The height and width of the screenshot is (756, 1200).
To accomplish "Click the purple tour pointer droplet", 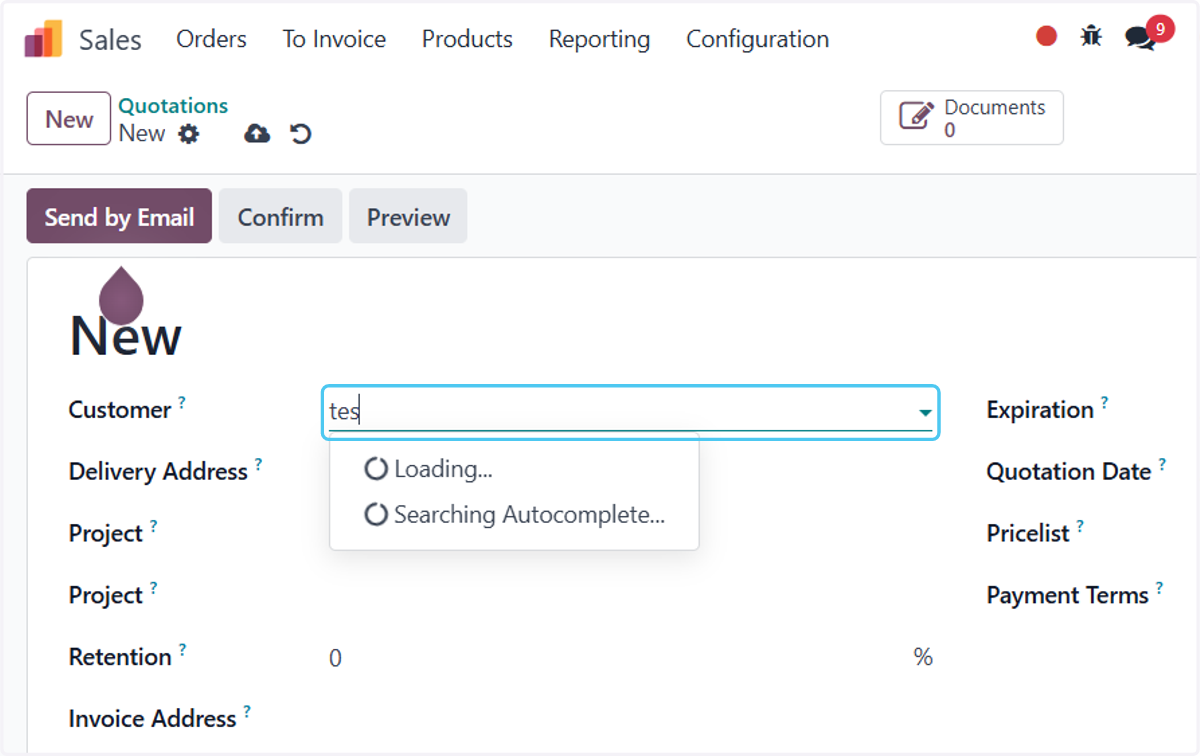I will [x=121, y=295].
